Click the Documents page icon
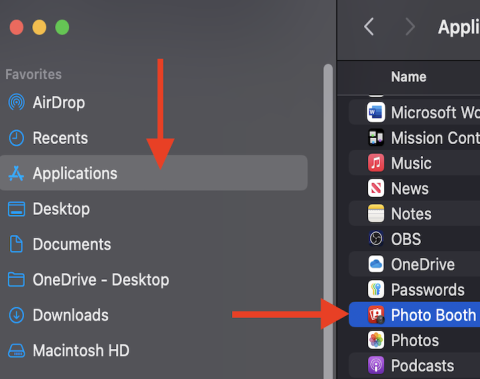 pos(16,244)
